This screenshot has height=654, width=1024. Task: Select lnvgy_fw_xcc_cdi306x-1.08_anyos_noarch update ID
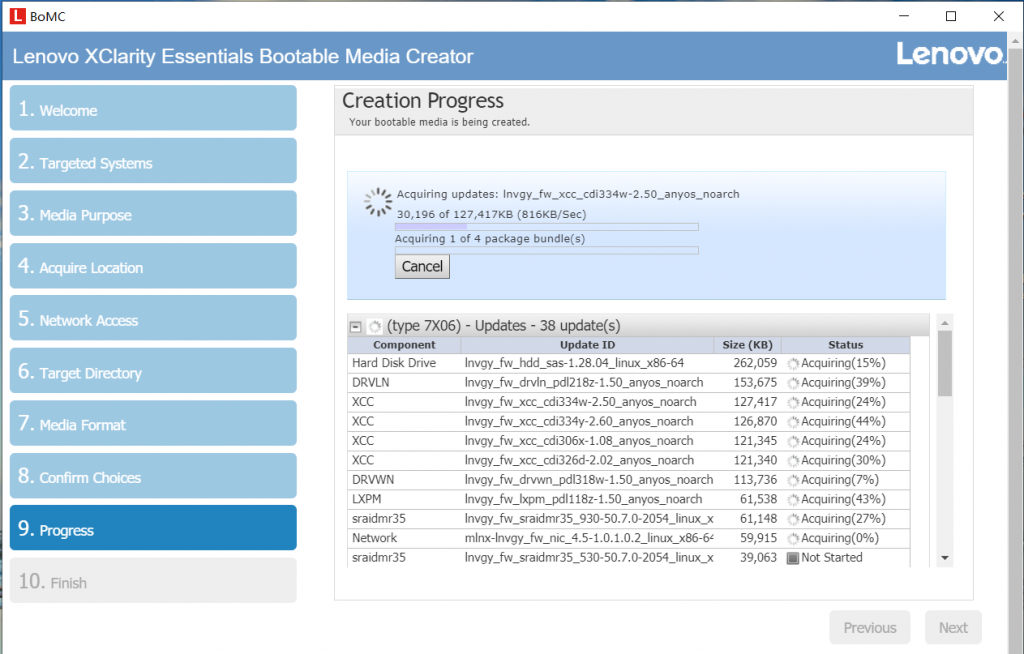579,441
